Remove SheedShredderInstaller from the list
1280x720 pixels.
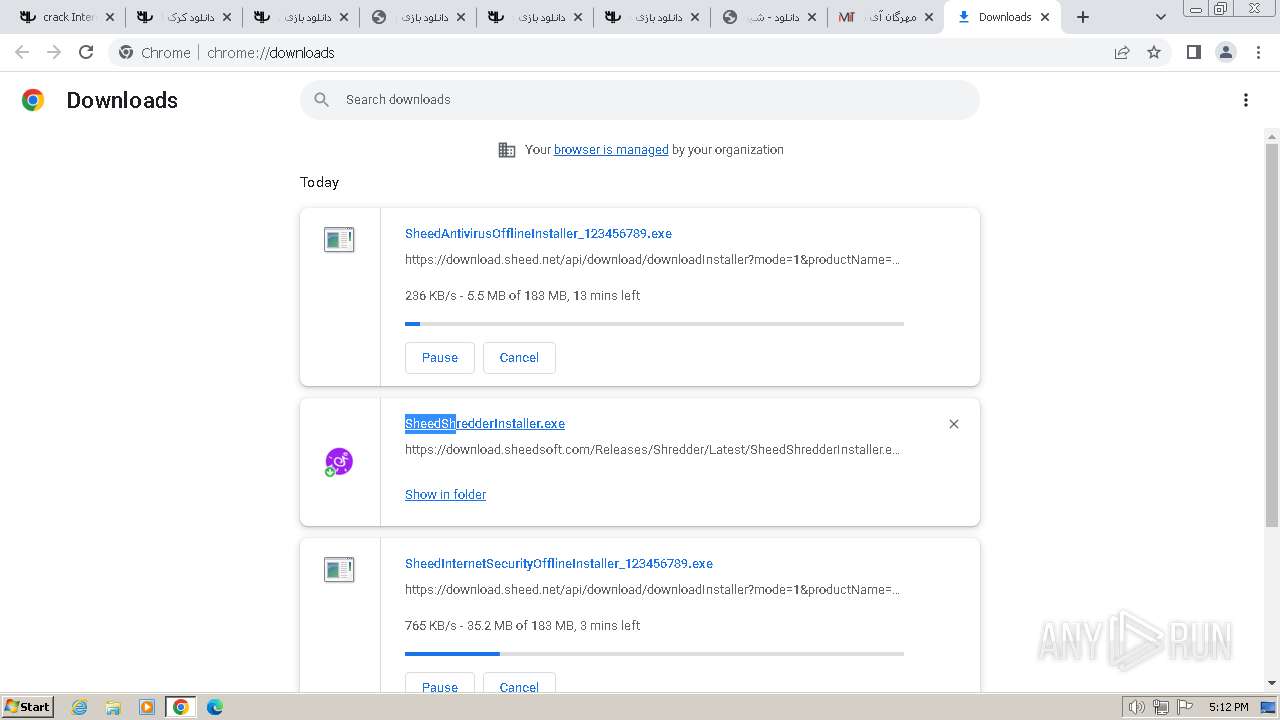point(954,424)
